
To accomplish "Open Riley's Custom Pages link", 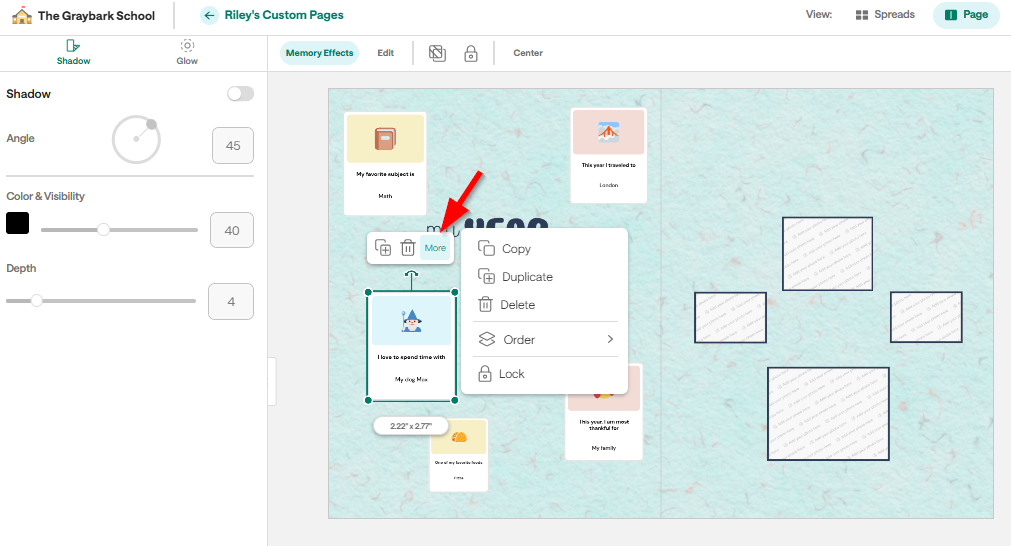I will point(284,15).
